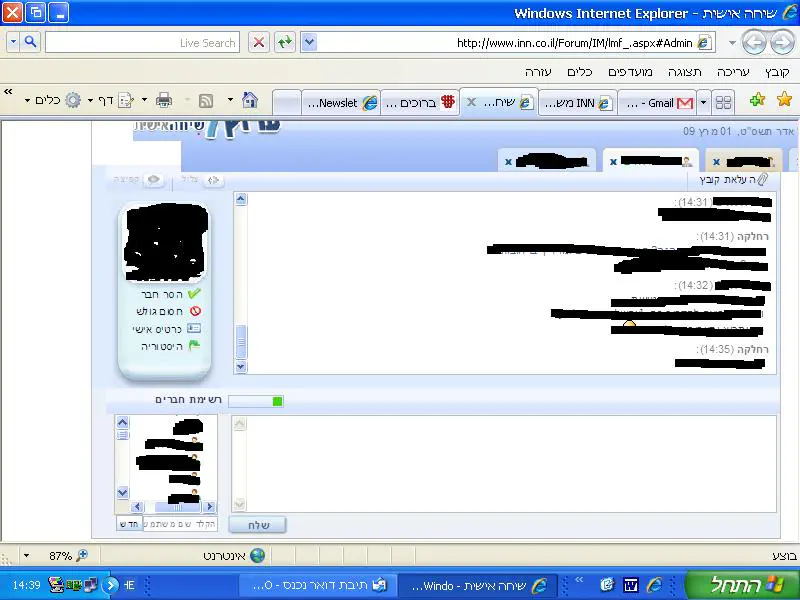Image resolution: width=800 pixels, height=600 pixels.
Task: Open the search provider dropdown arrow
Action: (14, 42)
